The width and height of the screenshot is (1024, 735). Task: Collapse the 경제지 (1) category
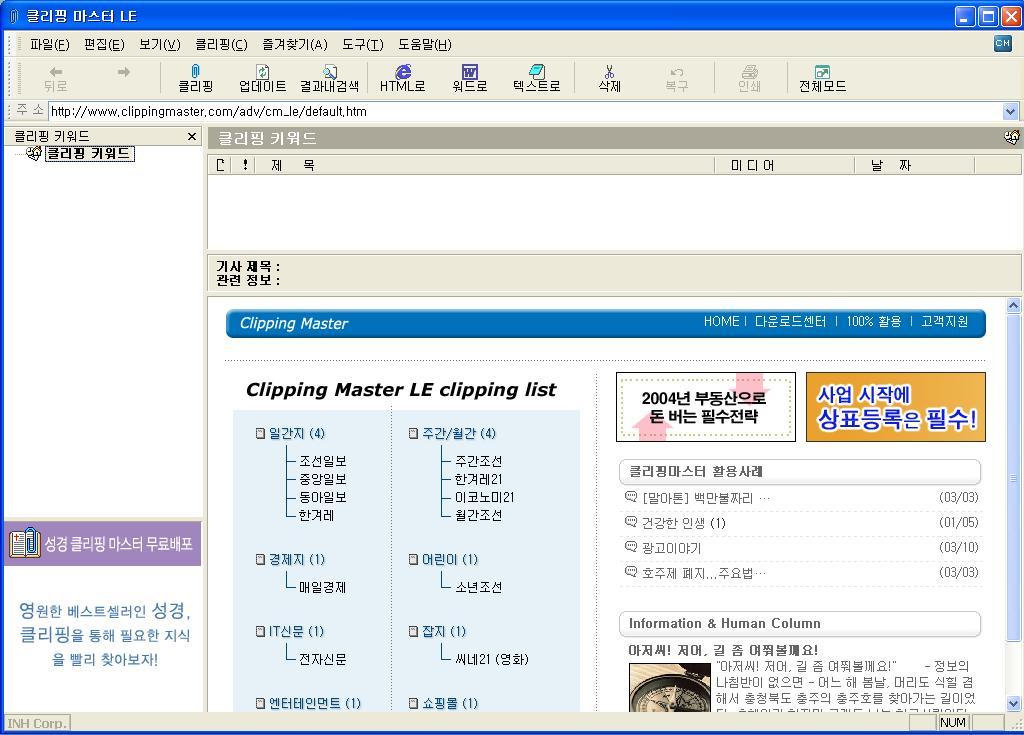261,560
